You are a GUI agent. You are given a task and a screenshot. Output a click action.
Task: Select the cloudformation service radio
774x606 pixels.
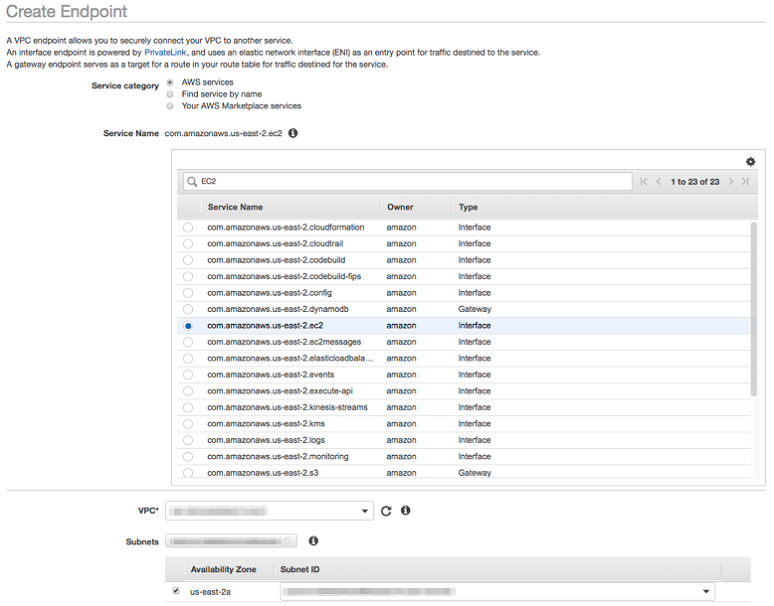point(188,227)
